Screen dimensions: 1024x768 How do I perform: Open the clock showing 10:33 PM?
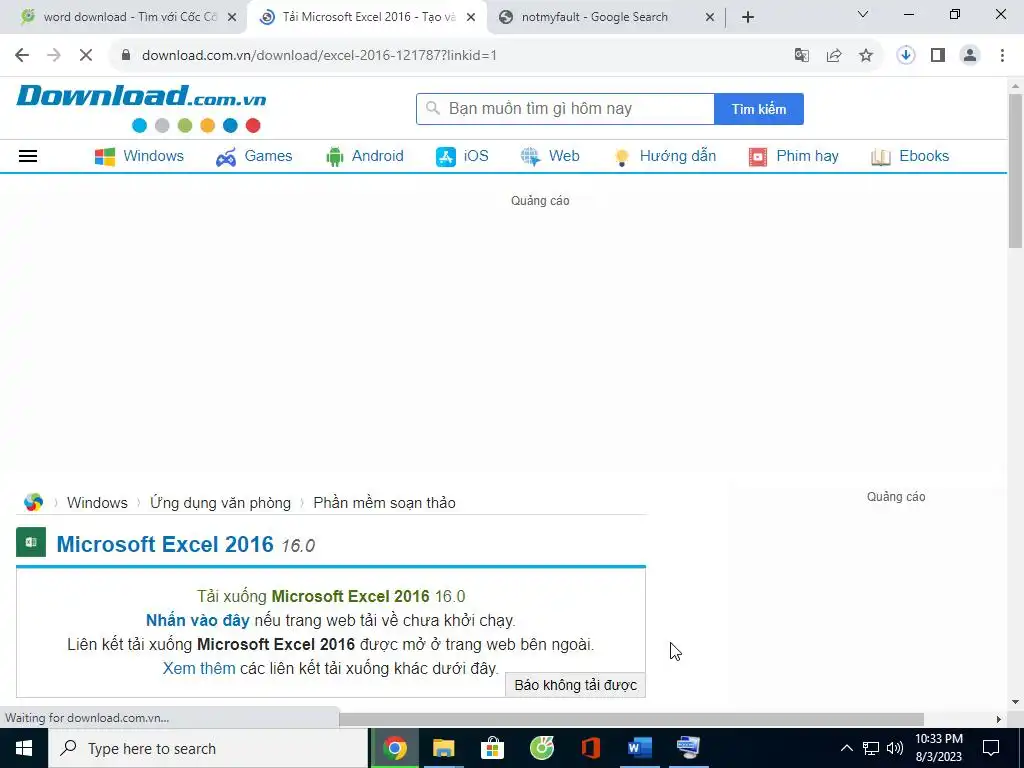[x=938, y=748]
